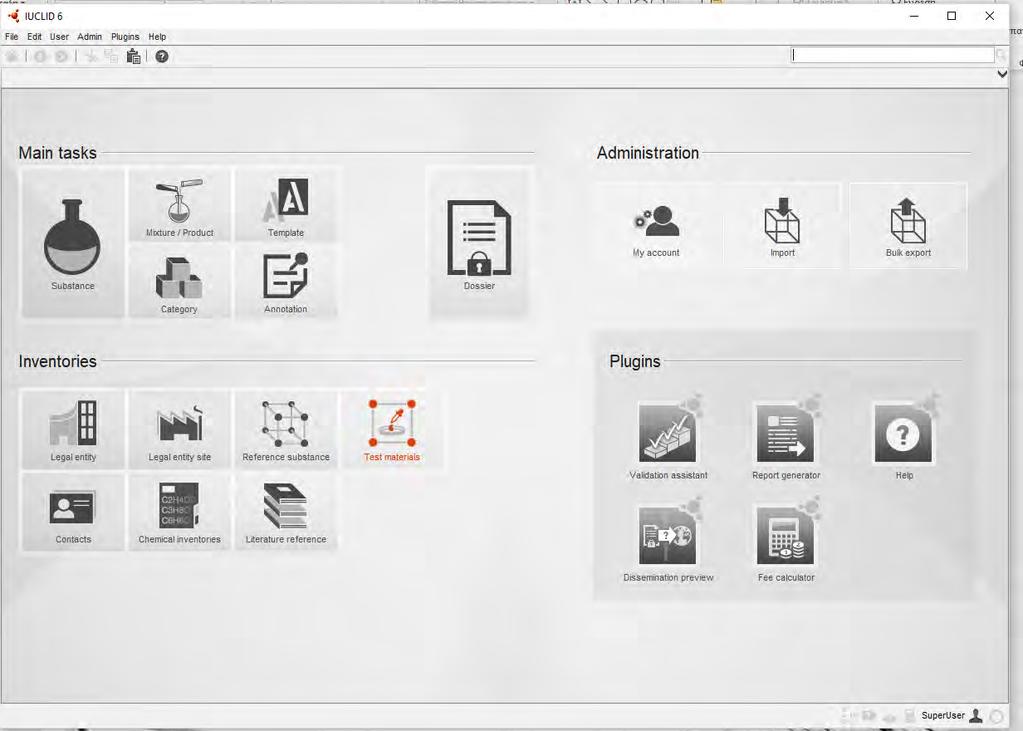Open the Admin menu
The width and height of the screenshot is (1023, 731).
[89, 37]
